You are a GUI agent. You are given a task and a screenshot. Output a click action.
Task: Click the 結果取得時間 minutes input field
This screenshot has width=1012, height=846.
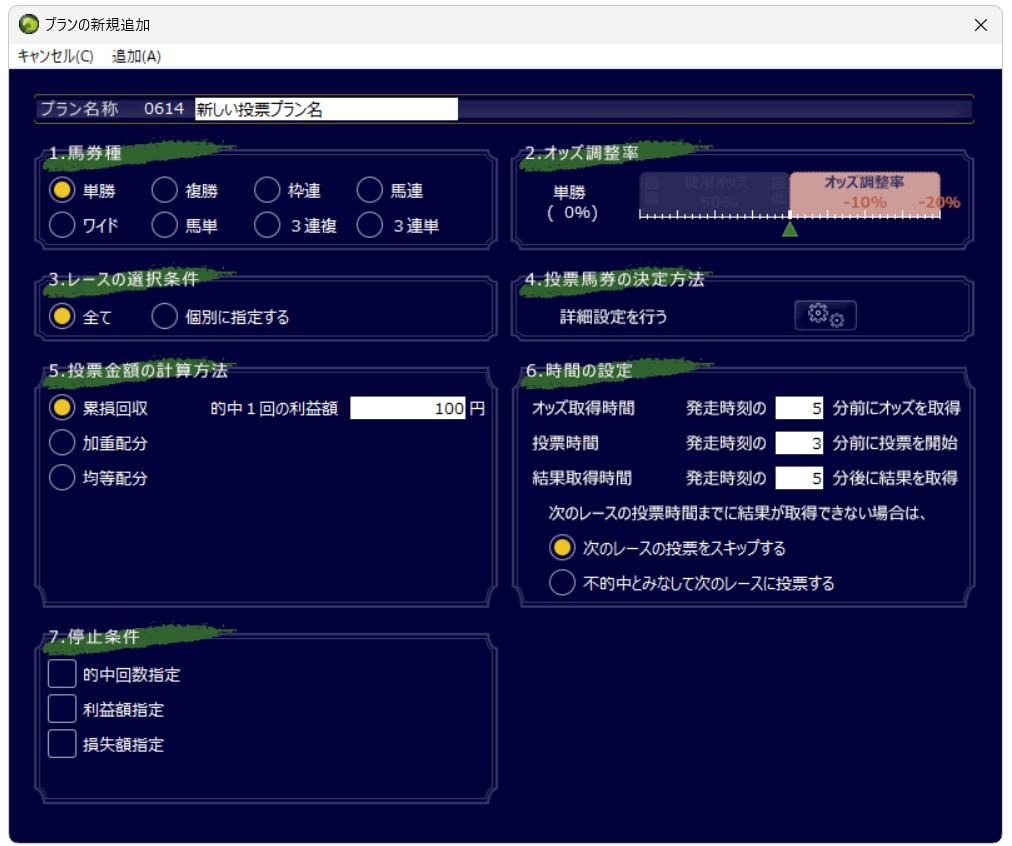pyautogui.click(x=799, y=478)
